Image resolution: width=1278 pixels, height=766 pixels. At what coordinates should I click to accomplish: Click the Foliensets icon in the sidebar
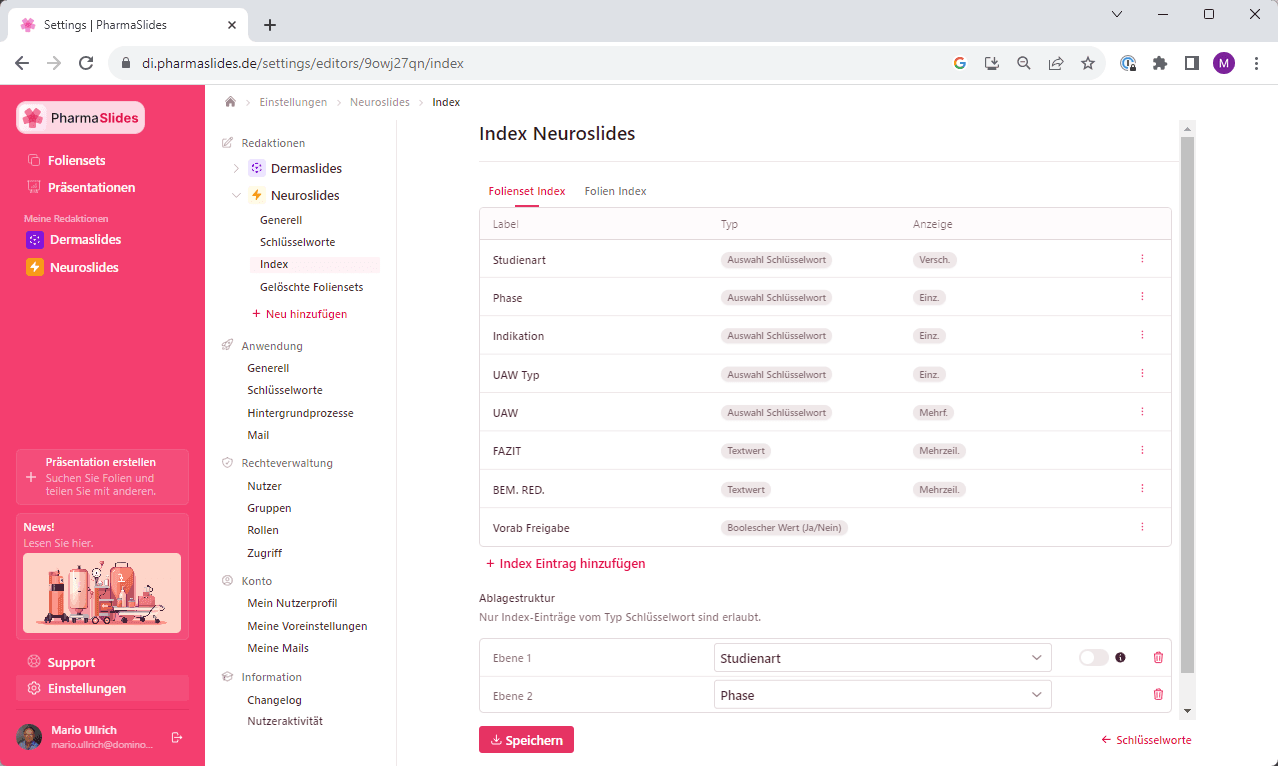[x=34, y=160]
